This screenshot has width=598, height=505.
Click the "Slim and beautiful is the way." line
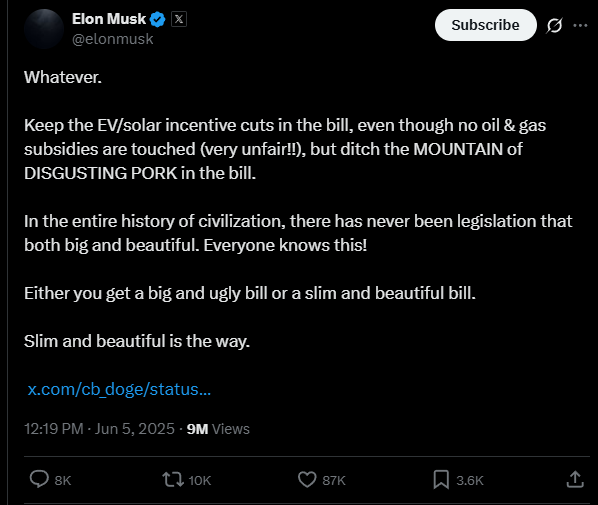137,341
